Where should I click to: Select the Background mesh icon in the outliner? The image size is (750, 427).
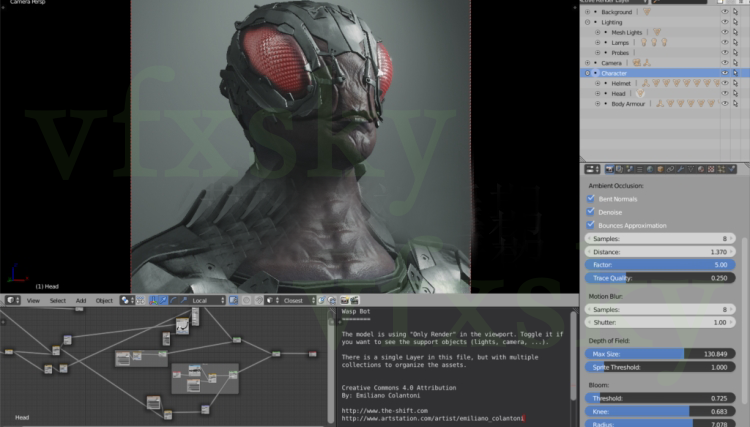coord(647,11)
